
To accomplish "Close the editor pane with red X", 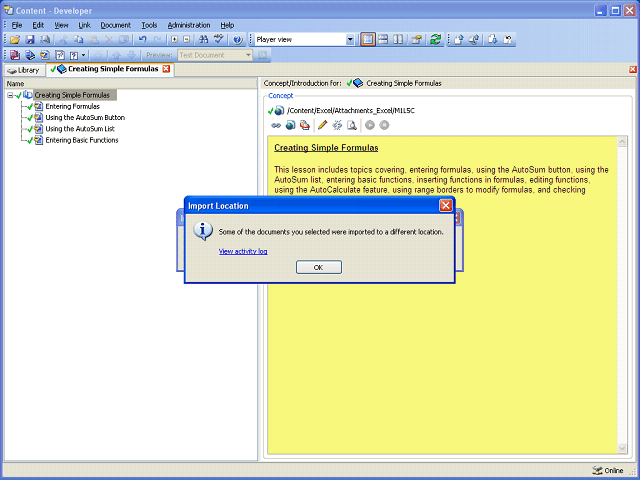I will coord(633,69).
